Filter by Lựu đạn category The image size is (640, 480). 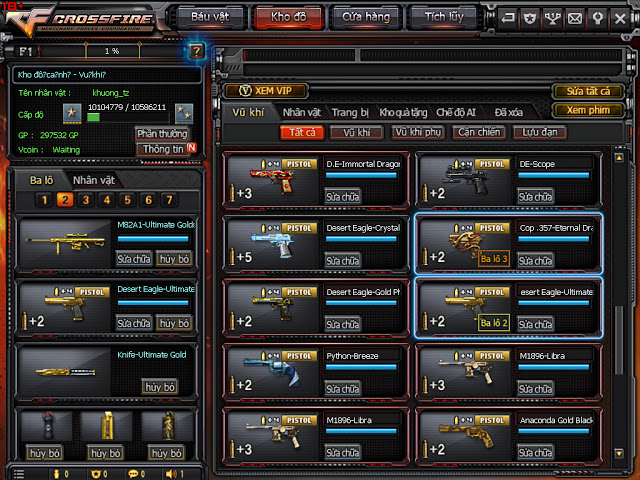tap(540, 133)
